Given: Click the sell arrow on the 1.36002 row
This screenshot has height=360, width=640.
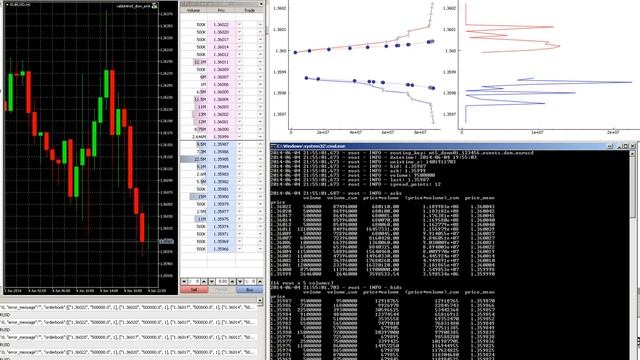Looking at the screenshot, I should click(x=240, y=114).
